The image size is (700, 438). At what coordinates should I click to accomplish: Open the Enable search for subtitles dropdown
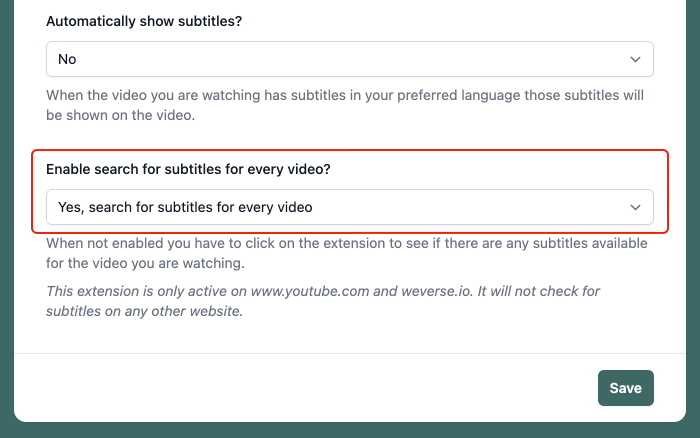click(x=350, y=207)
